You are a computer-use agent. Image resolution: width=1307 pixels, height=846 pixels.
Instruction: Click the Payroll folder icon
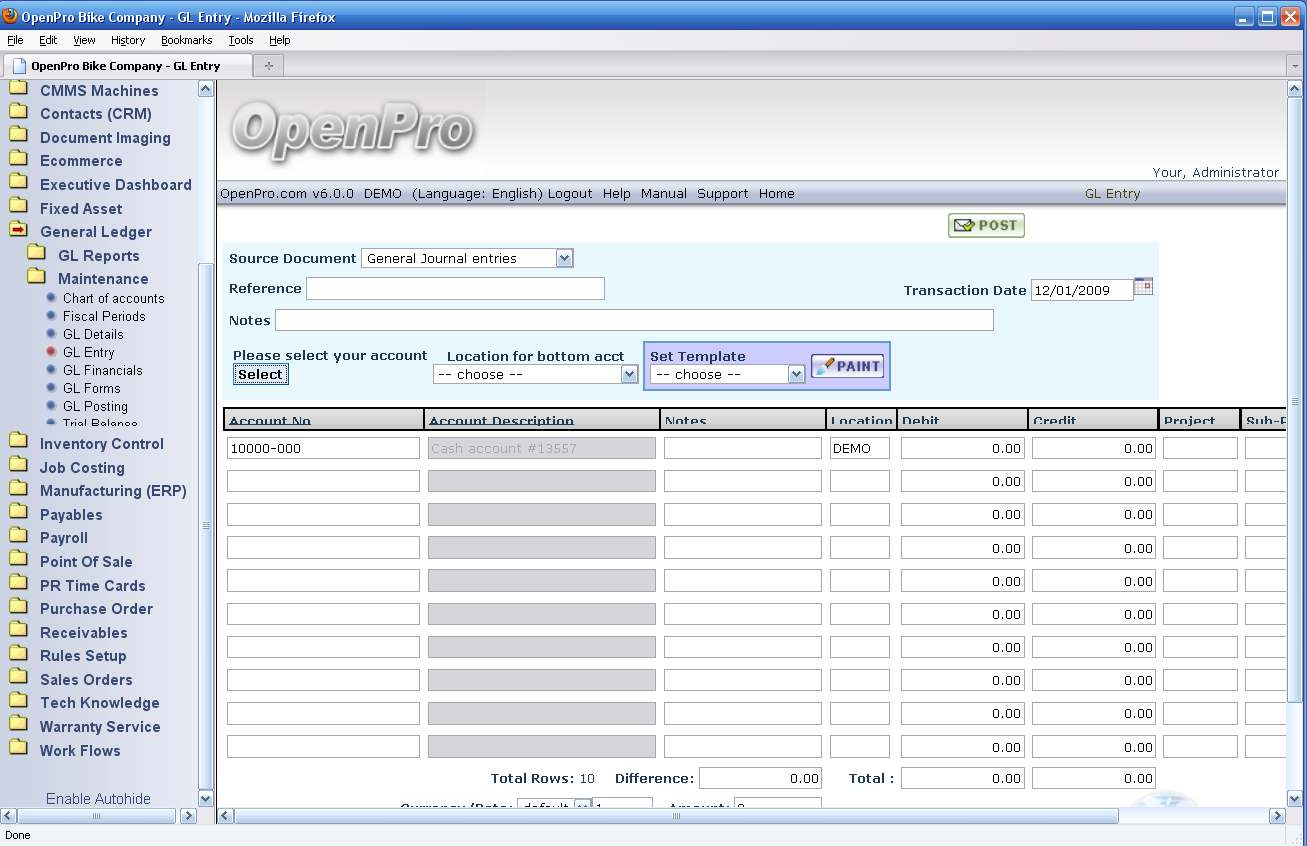(18, 537)
